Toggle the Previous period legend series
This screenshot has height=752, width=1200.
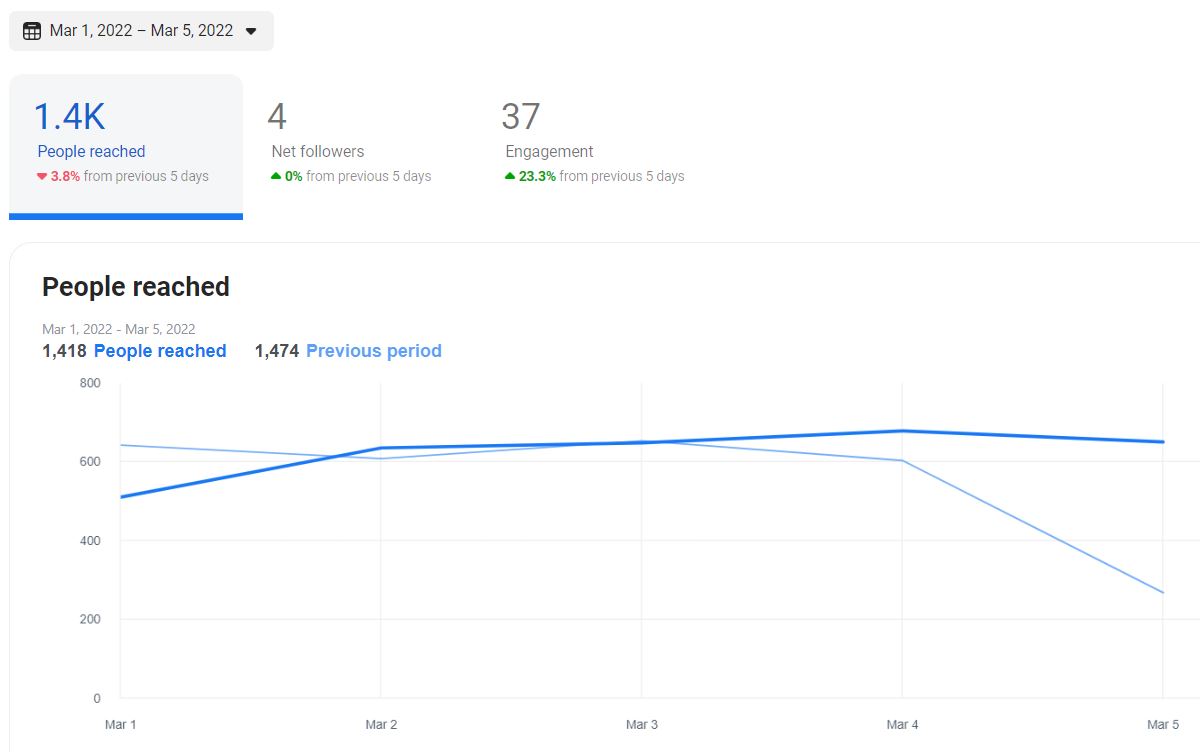[374, 351]
